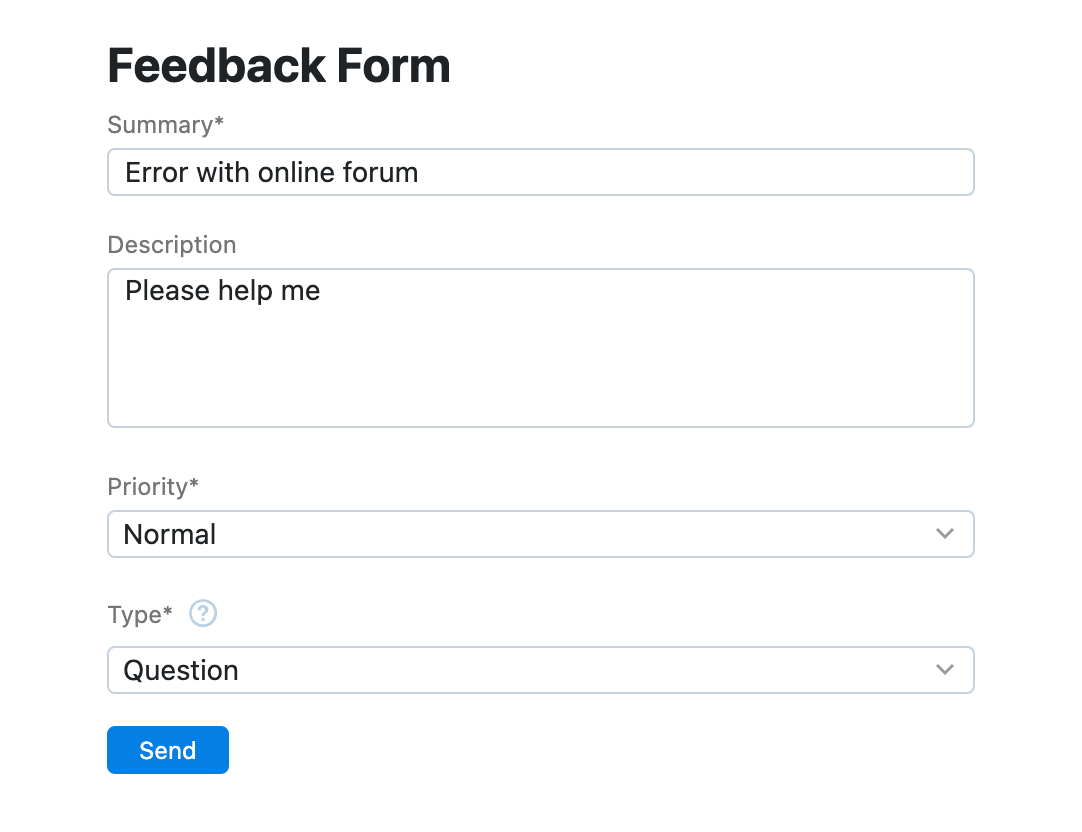Click the Summary field label

(158, 125)
